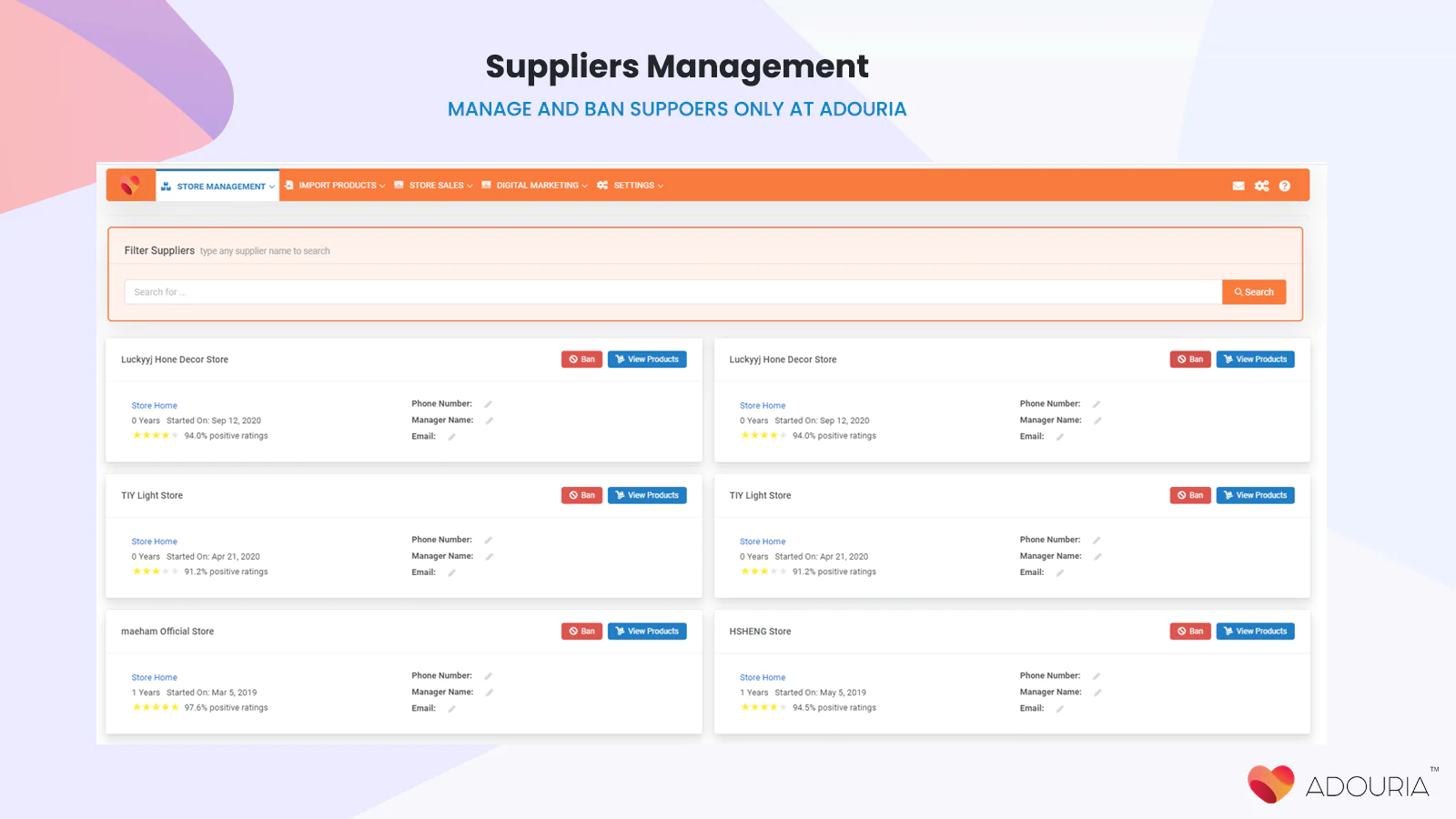Expand the Digital Marketing menu
Viewport: 1456px width, 819px height.
(535, 186)
